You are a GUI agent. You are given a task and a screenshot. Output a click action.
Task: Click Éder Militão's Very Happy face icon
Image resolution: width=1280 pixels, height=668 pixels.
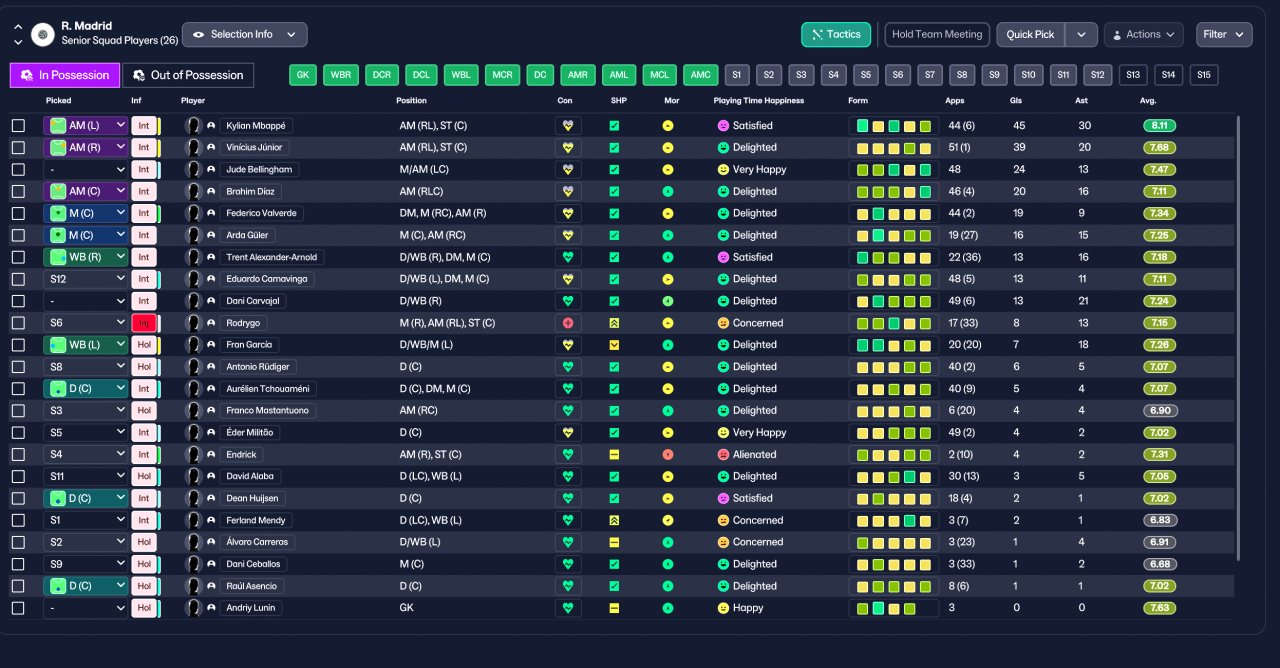[723, 433]
